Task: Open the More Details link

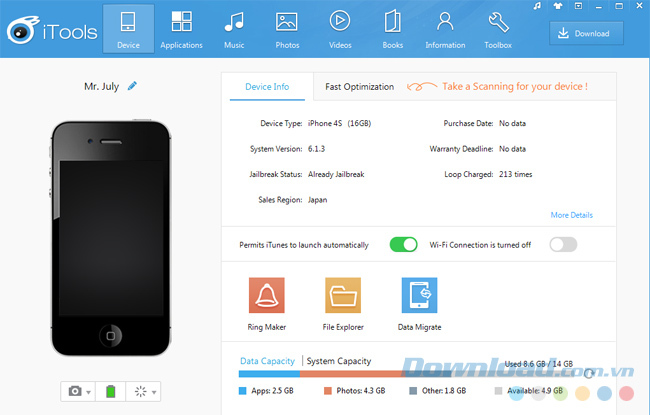Action: (x=572, y=215)
